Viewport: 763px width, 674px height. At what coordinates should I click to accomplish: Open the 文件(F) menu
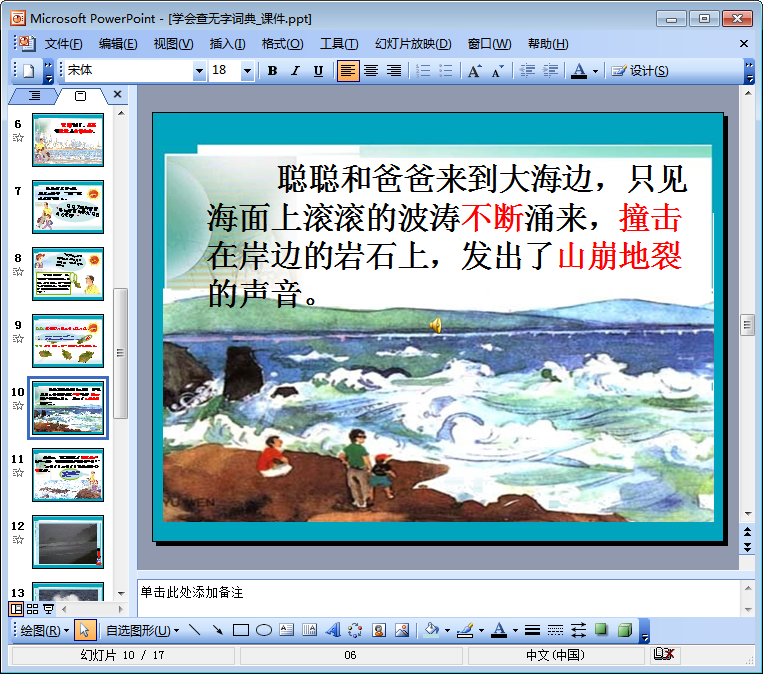pos(64,44)
